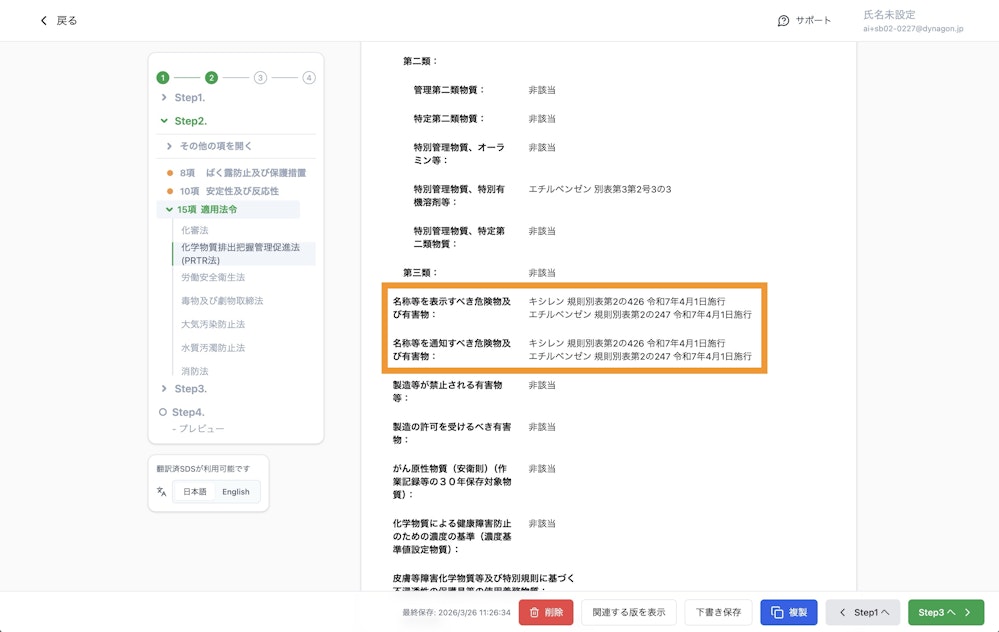The image size is (999, 632).
Task: Select 消防法 in the sidebar
Action: (195, 371)
